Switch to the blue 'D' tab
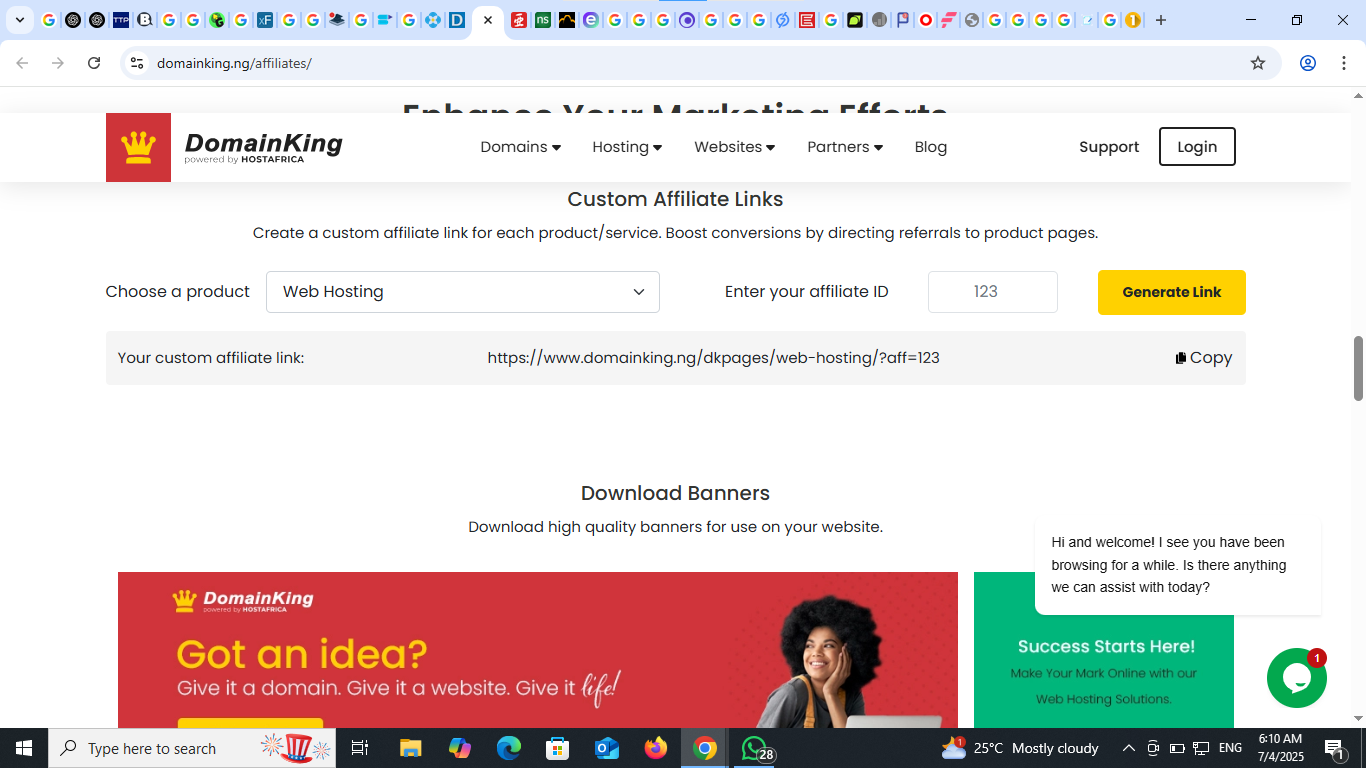 pos(457,20)
